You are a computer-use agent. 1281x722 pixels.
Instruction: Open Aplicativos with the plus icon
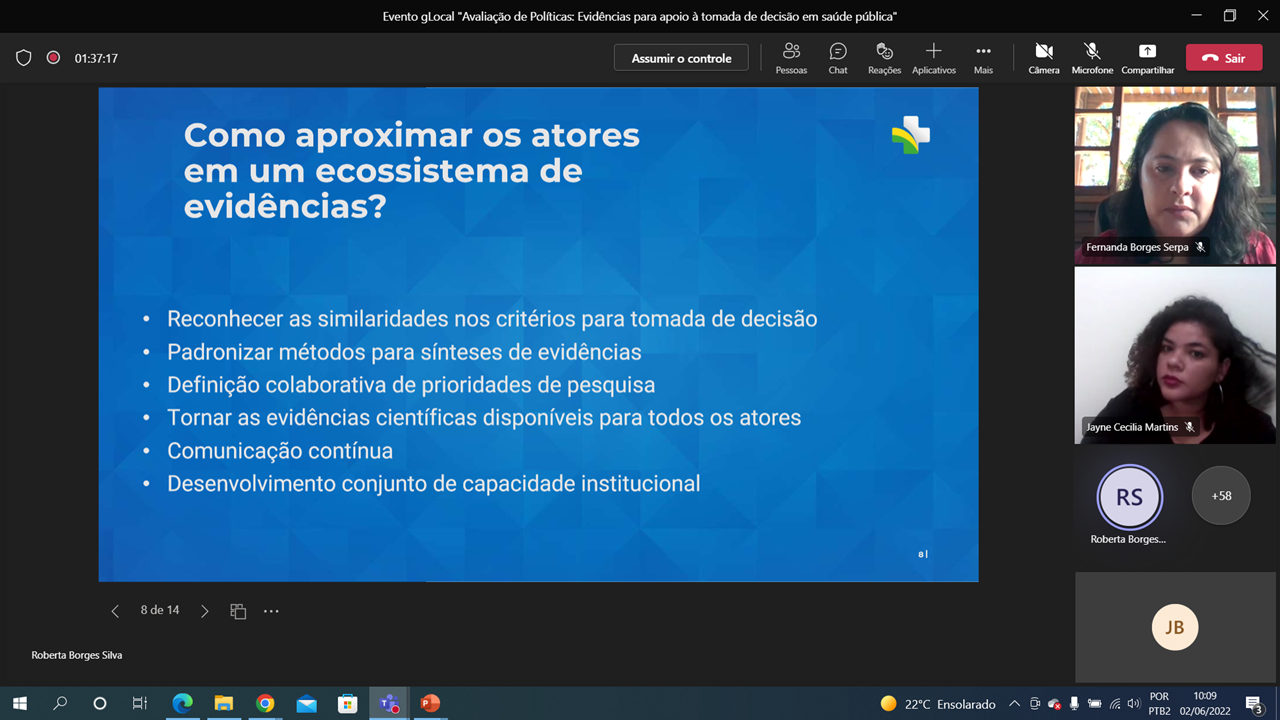933,58
